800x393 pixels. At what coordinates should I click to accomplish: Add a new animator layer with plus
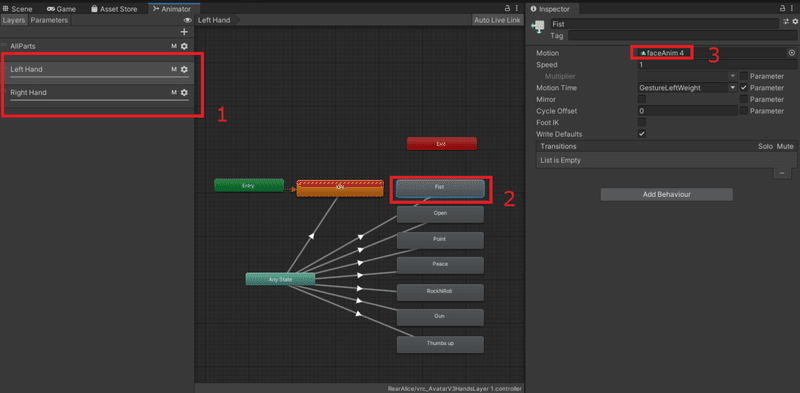184,32
